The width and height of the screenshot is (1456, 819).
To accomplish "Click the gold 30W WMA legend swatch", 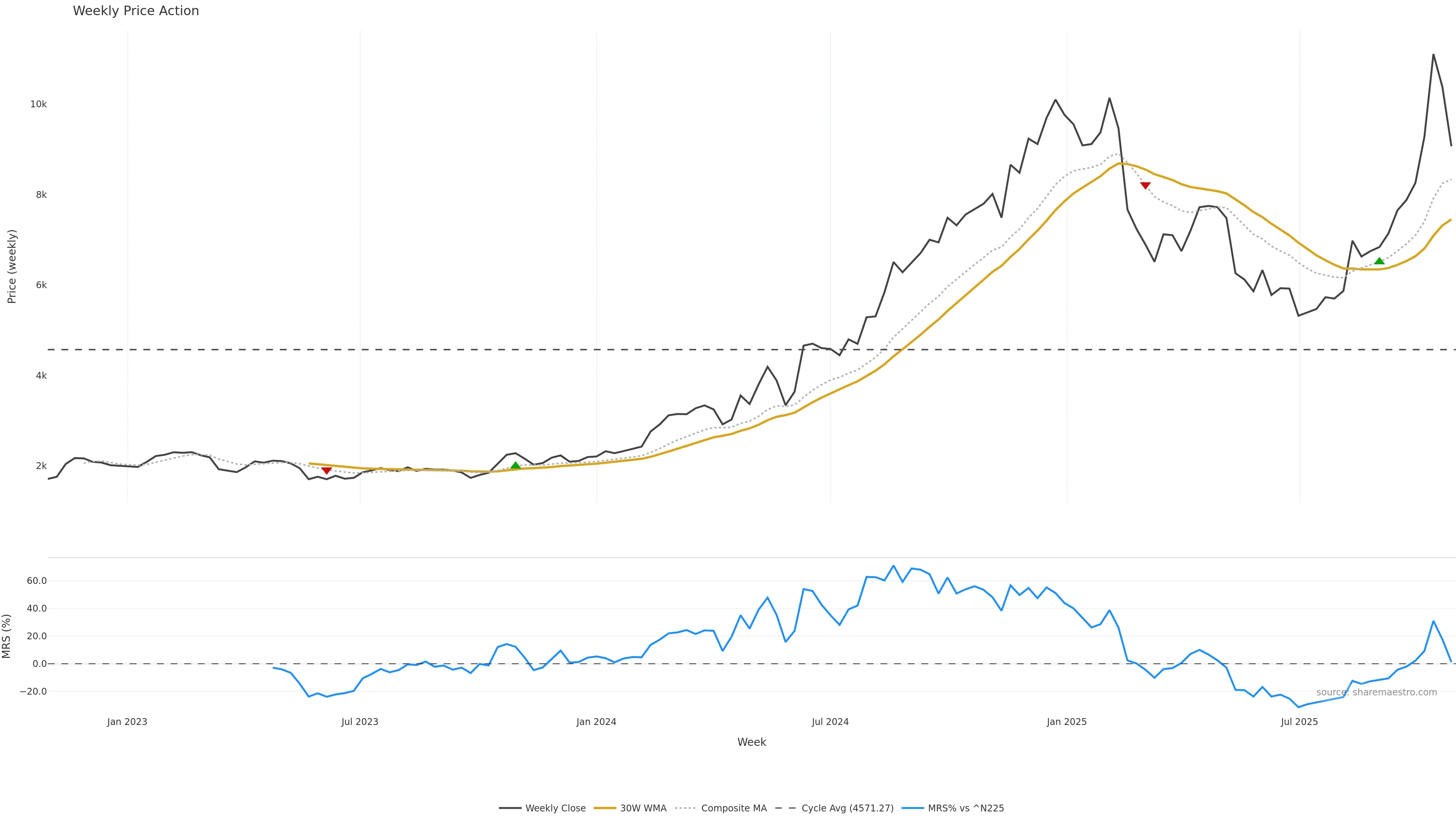I will pos(604,808).
